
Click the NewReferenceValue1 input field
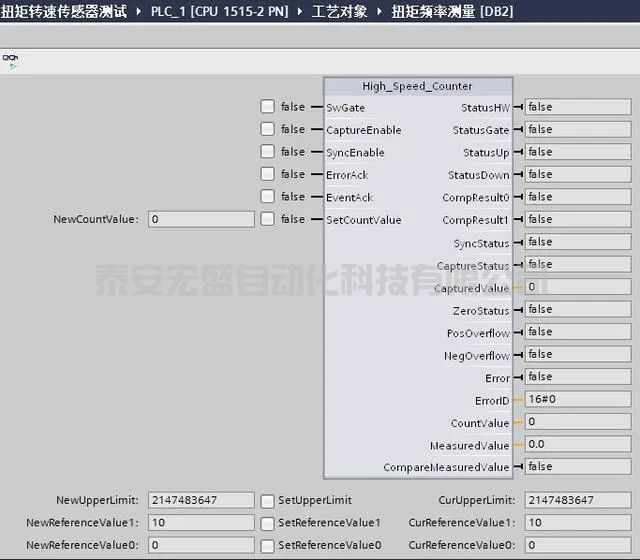pyautogui.click(x=201, y=523)
